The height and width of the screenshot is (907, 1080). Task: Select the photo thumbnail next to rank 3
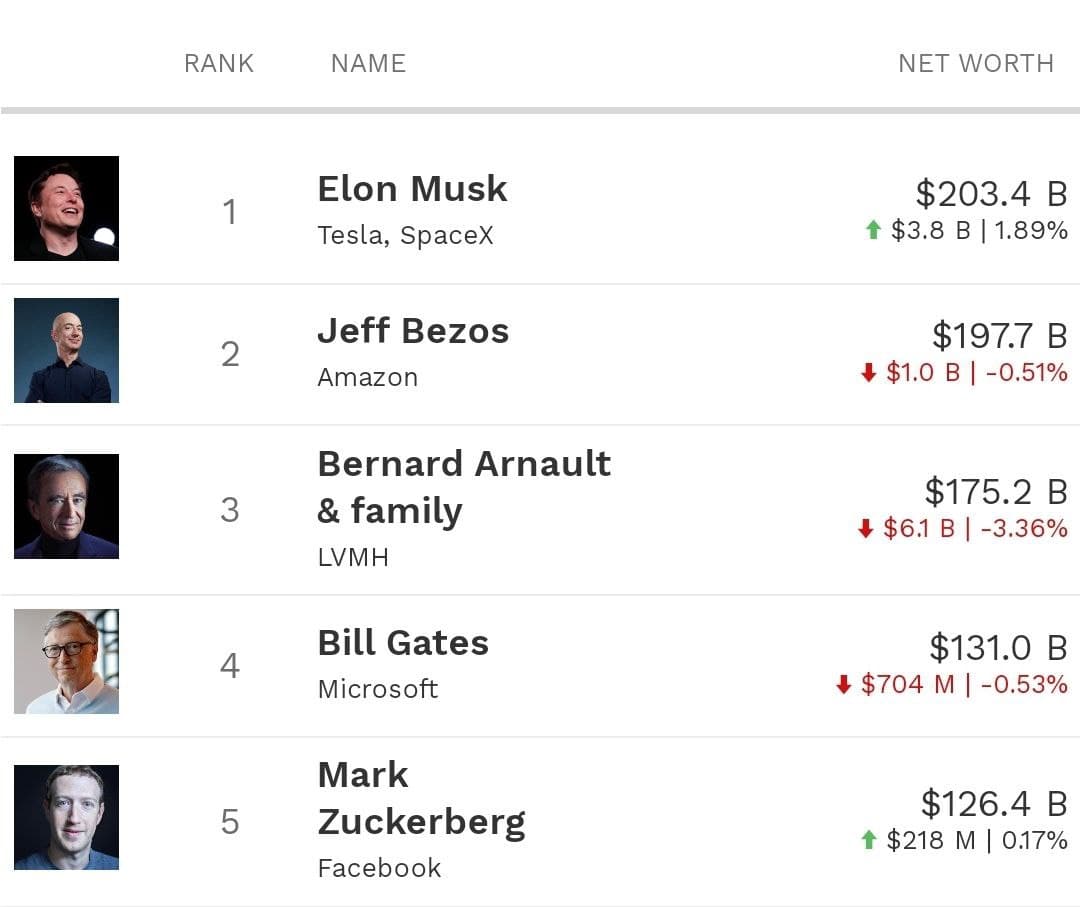click(x=66, y=506)
